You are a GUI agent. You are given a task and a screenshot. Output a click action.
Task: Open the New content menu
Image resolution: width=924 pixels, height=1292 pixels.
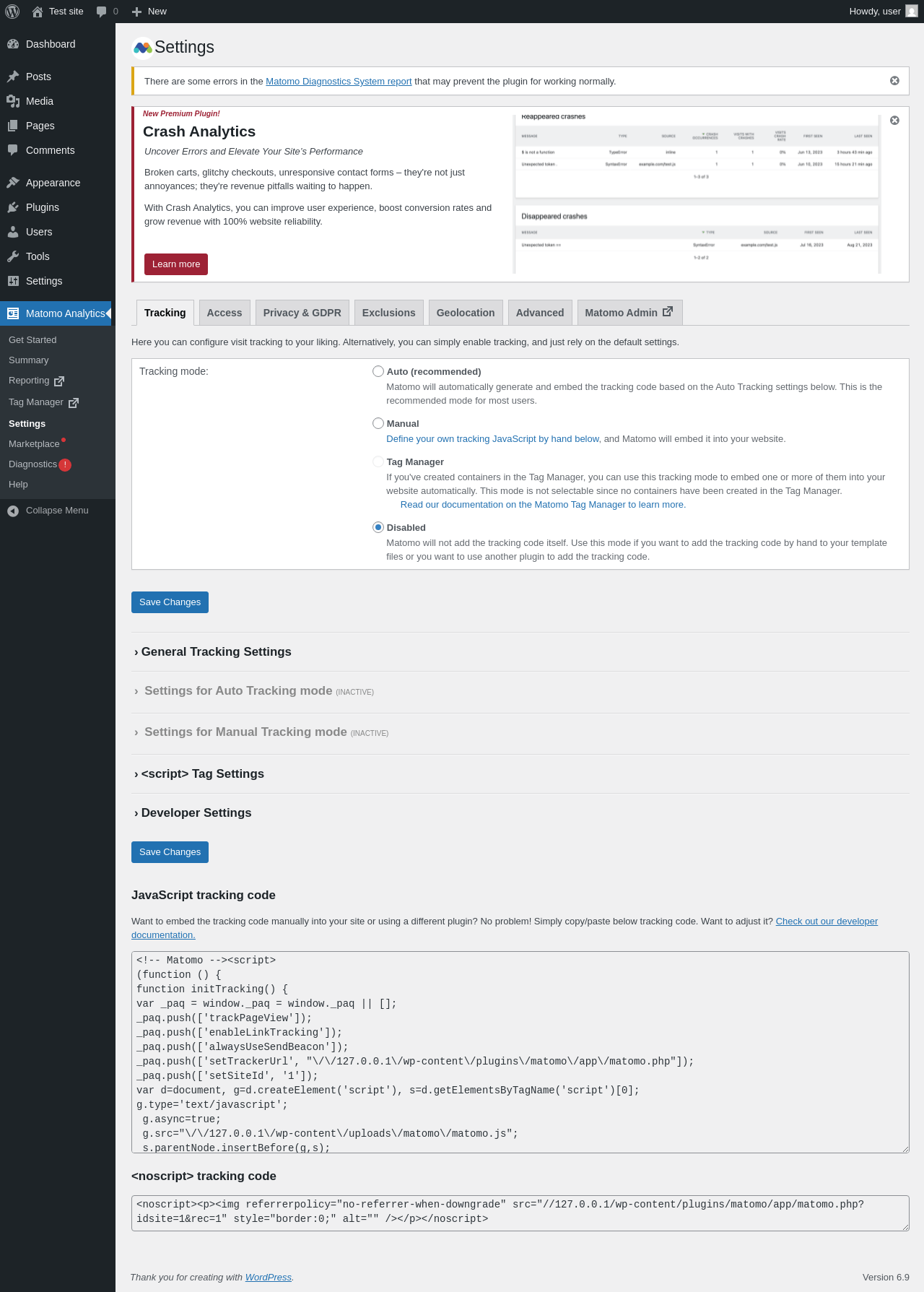point(149,12)
